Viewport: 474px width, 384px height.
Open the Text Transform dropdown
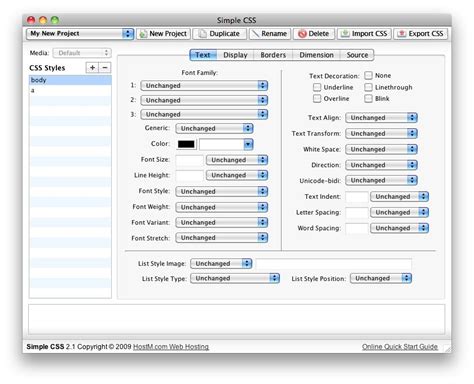pos(381,133)
